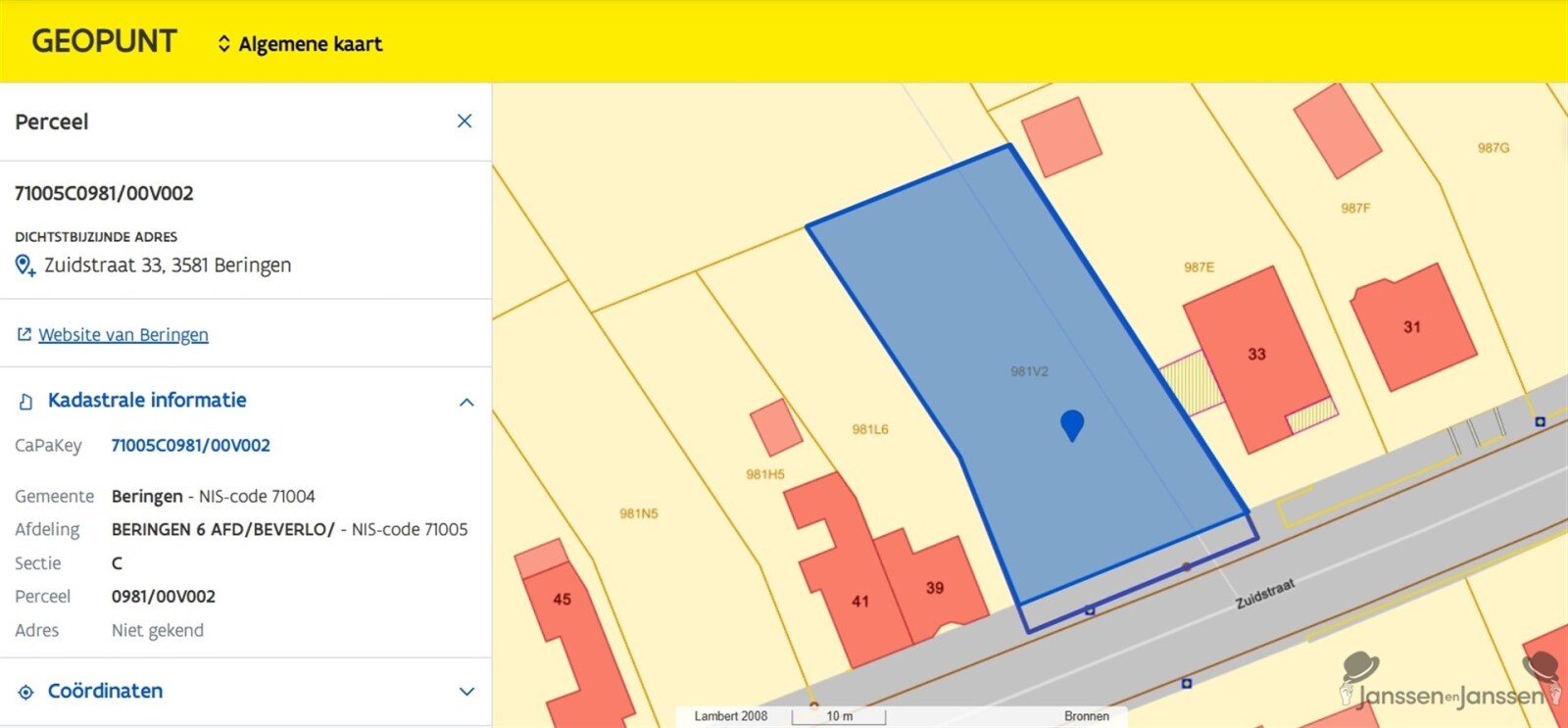Click the blue location marker on the parcel

pos(1072,425)
